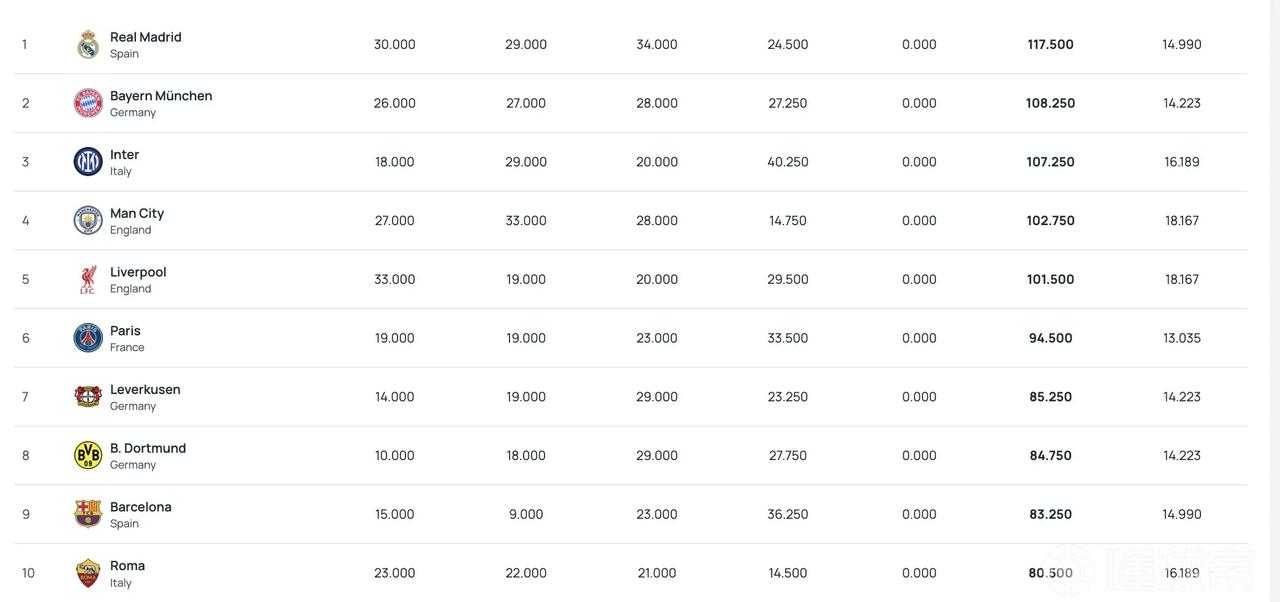Click the Inter club crest
The image size is (1280, 602).
(x=88, y=162)
